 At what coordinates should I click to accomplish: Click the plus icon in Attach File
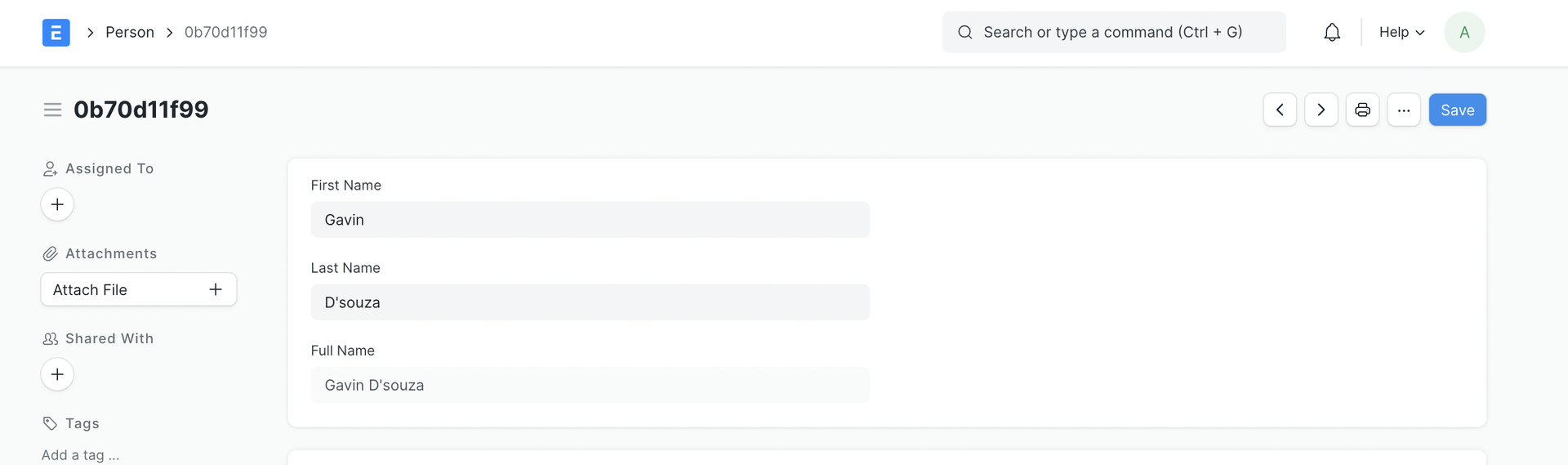pos(216,289)
